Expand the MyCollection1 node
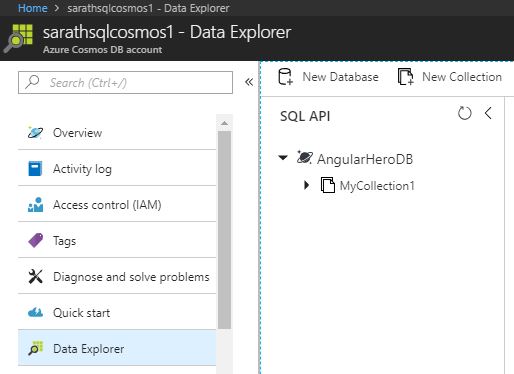514x374 pixels. point(307,185)
